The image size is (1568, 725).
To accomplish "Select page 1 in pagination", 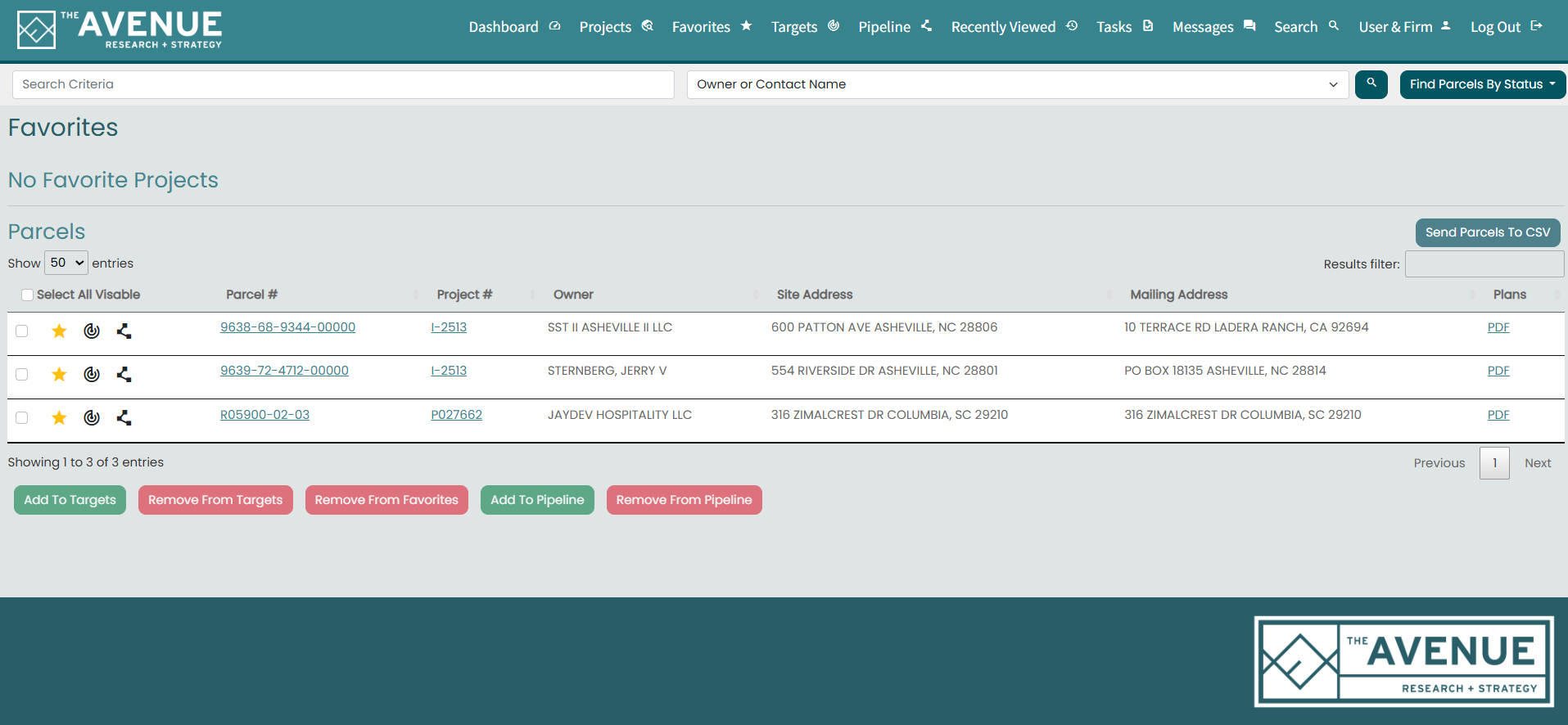I will pyautogui.click(x=1494, y=463).
